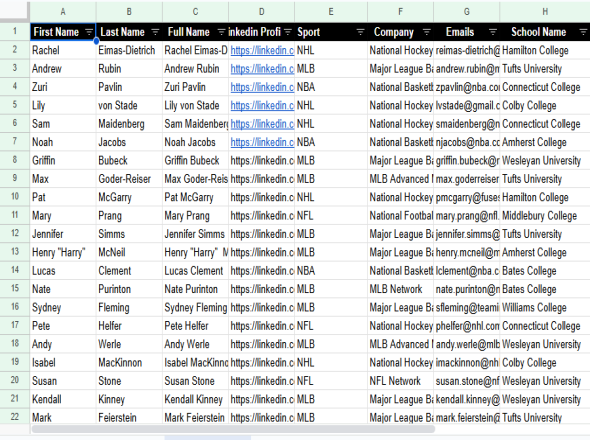590x440 pixels.
Task: Select the Kendall Kinney full name cell
Action: 195,400
